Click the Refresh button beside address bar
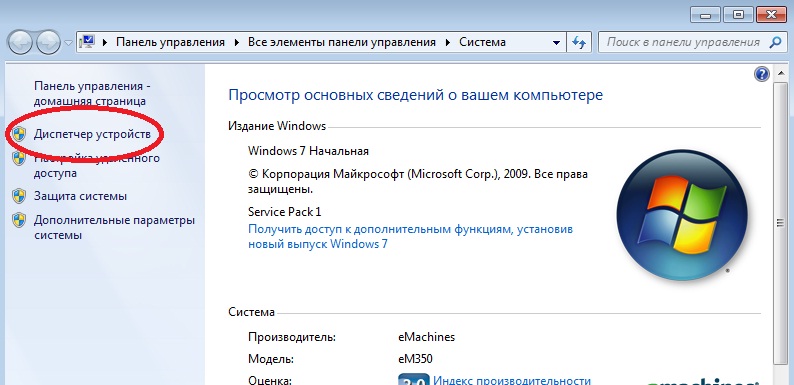 (x=579, y=43)
